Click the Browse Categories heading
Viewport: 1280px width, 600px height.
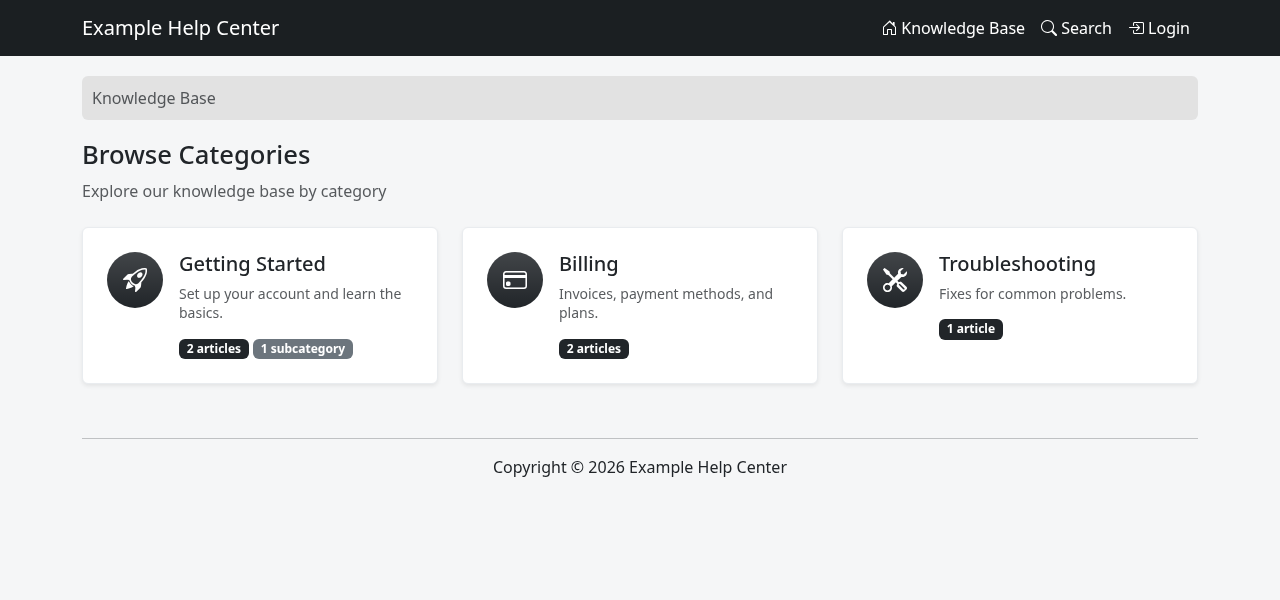click(196, 155)
